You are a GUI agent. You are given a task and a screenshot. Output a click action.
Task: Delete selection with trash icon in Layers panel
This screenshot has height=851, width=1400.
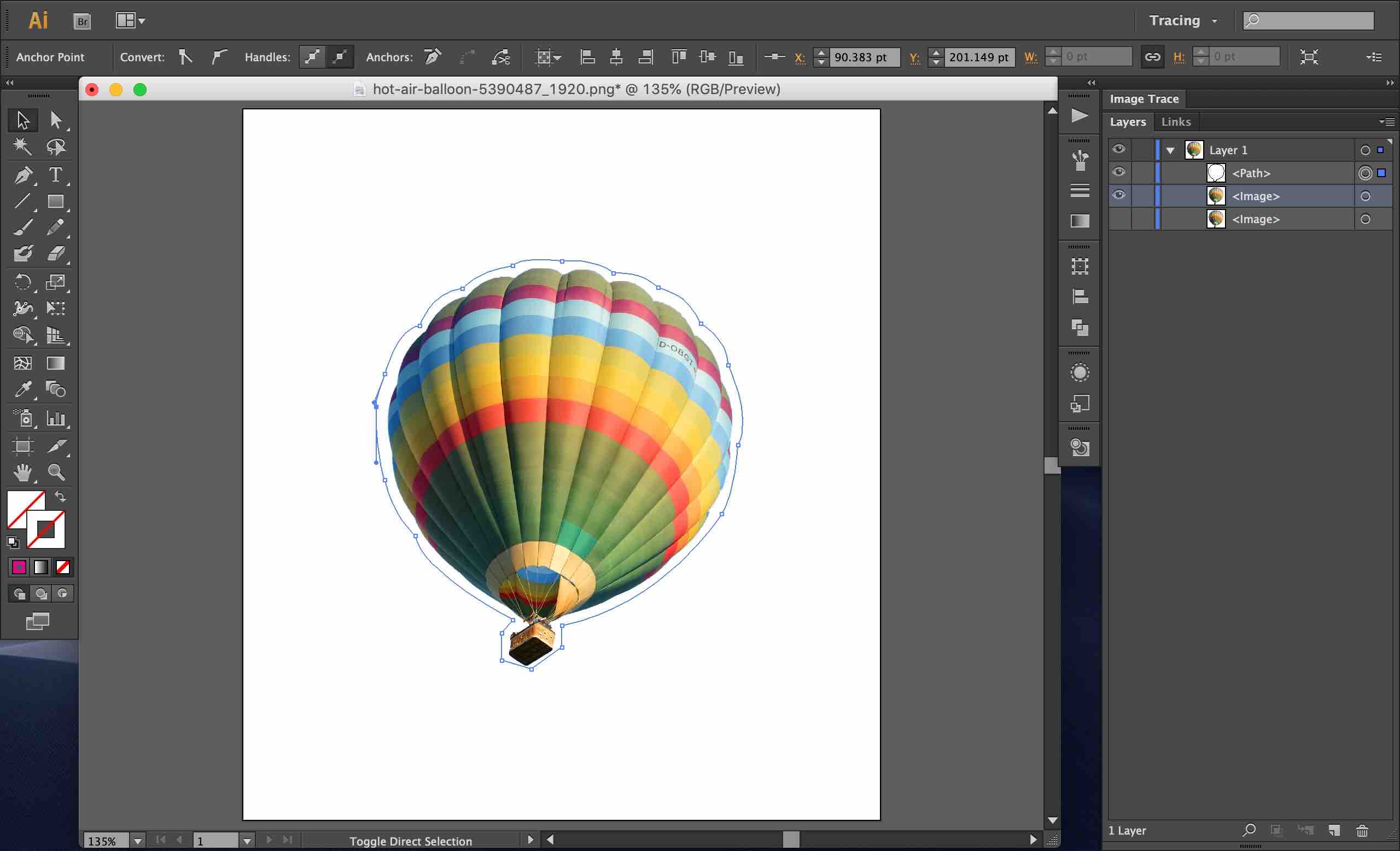click(1362, 831)
